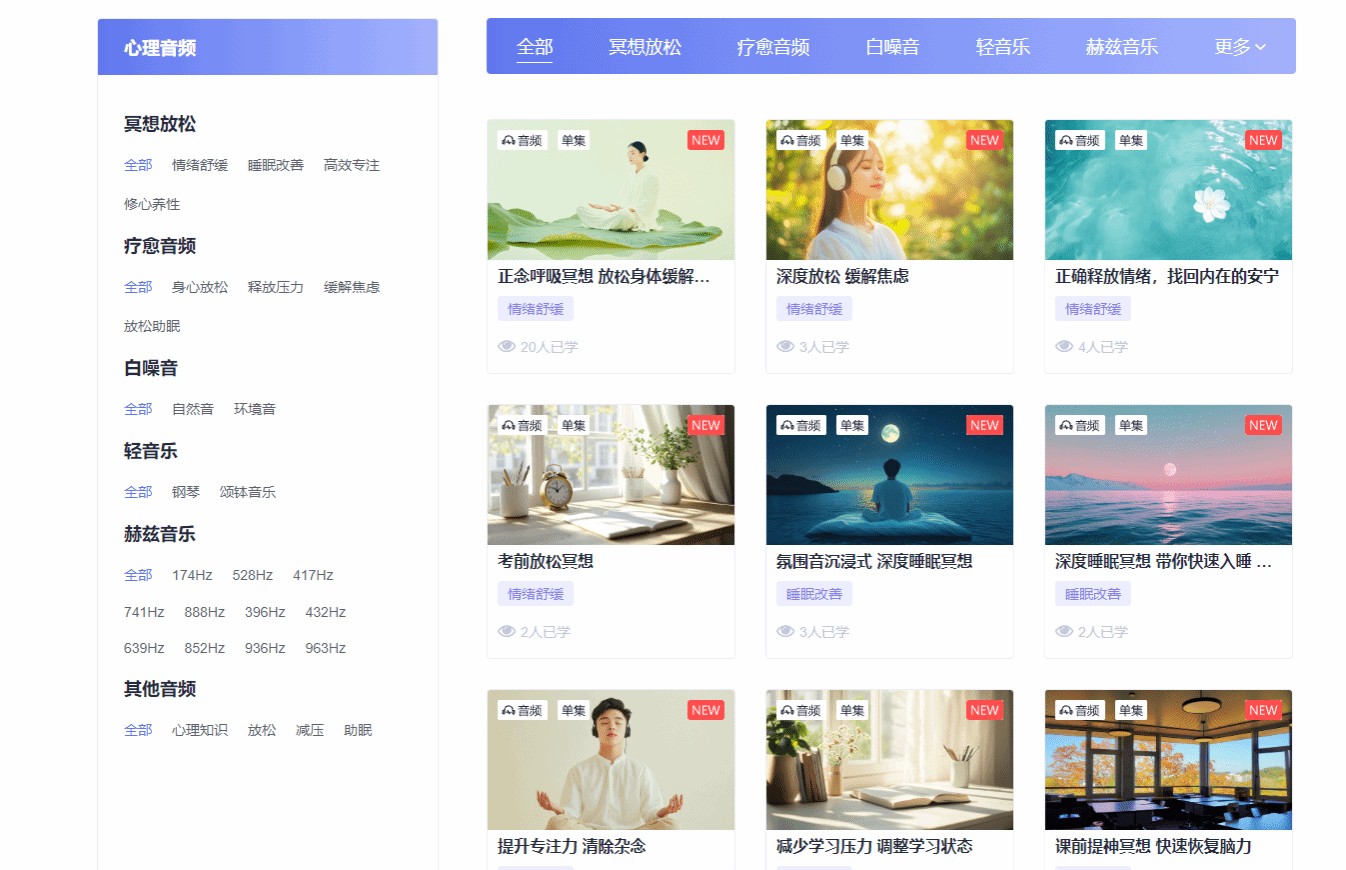Click NEW badge on 氛围音沉浸式 深度睡眠冥想 card

984,425
